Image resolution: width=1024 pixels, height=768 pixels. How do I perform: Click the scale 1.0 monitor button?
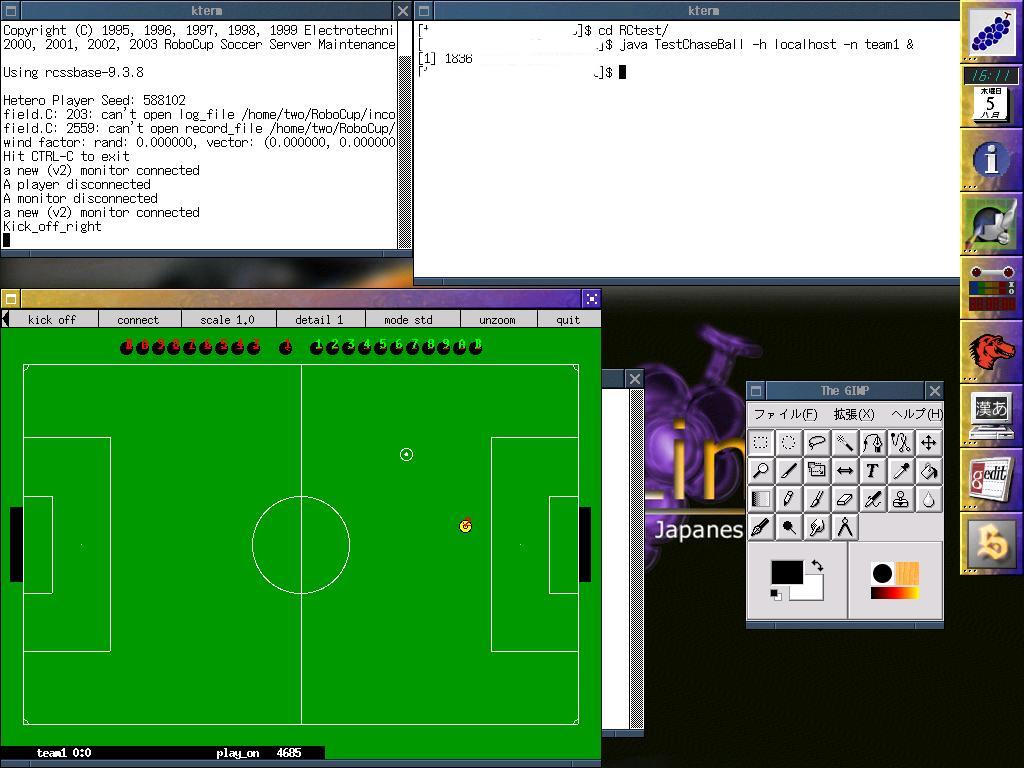[x=228, y=319]
